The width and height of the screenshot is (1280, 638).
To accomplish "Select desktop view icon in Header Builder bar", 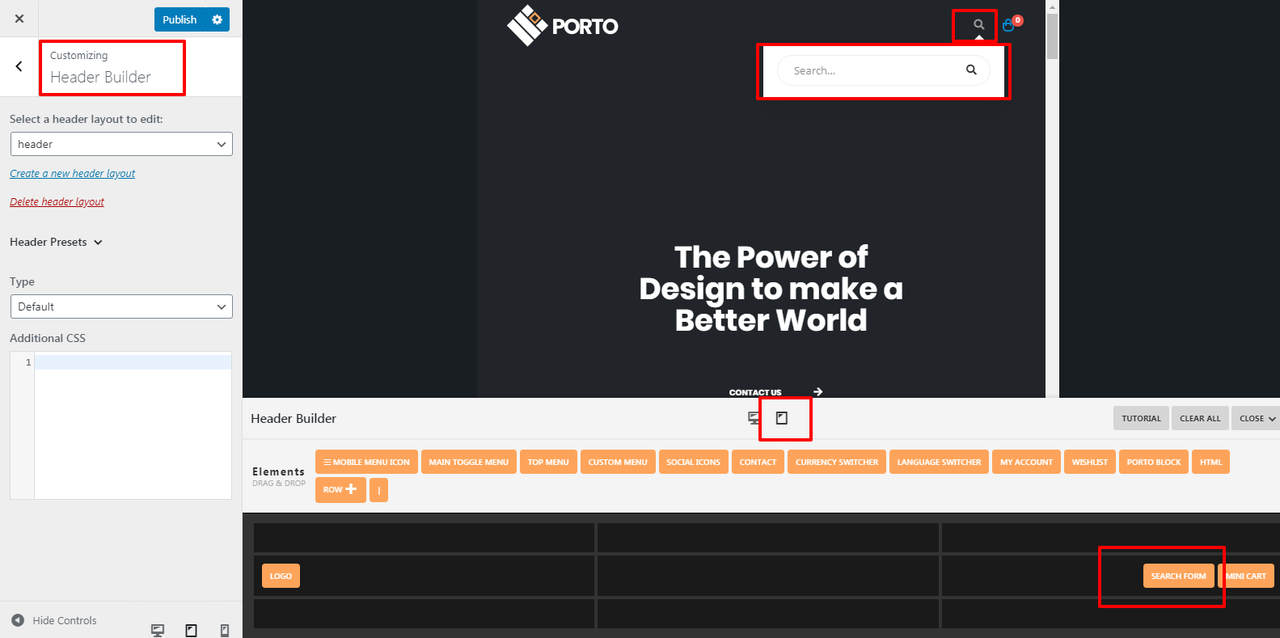I will pos(754,418).
